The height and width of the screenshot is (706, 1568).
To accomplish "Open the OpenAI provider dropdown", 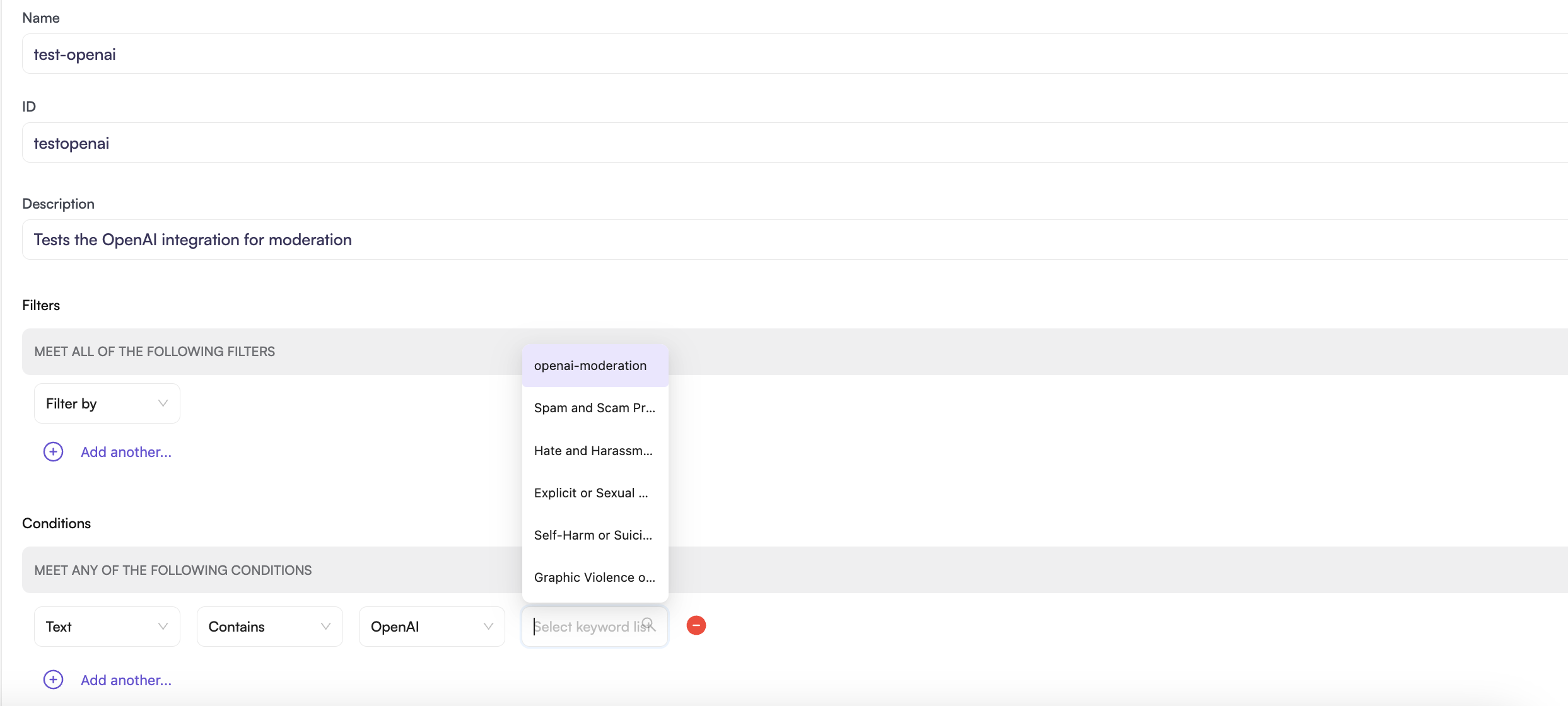I will 431,626.
